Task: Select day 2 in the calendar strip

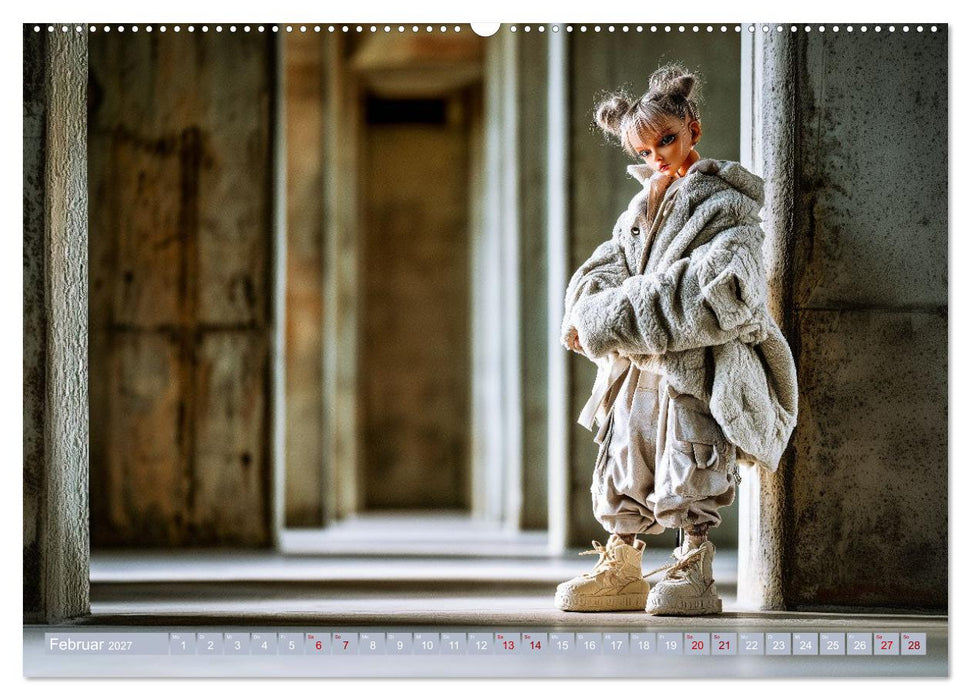Action: [x=210, y=644]
